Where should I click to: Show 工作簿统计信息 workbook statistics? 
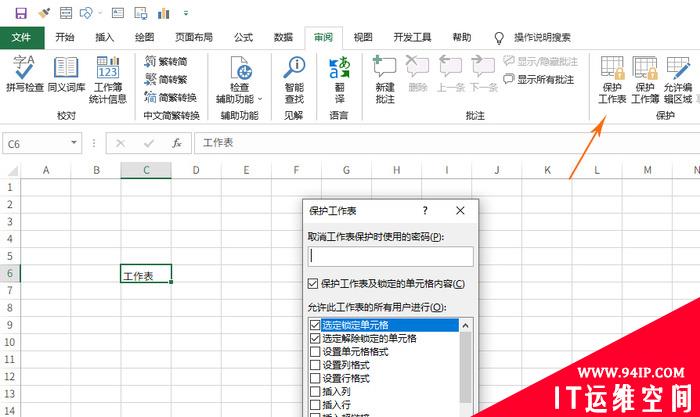pos(108,79)
